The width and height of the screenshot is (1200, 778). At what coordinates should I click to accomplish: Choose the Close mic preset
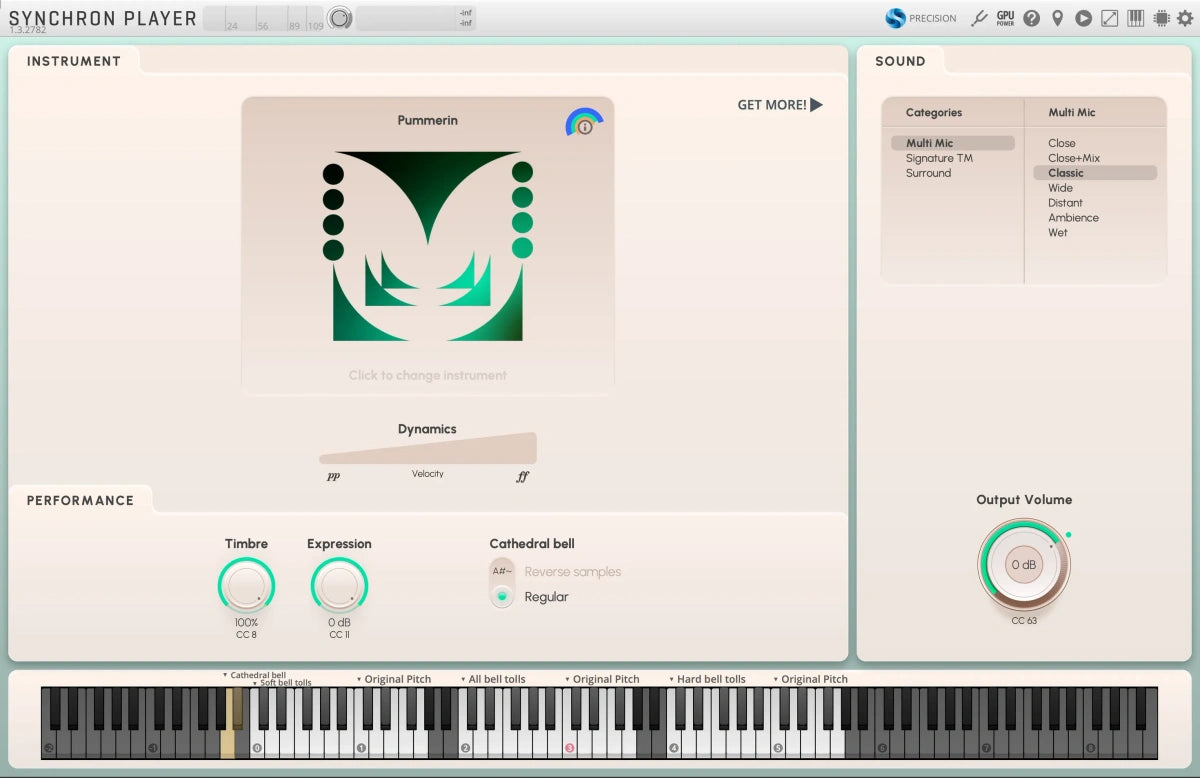coord(1062,143)
